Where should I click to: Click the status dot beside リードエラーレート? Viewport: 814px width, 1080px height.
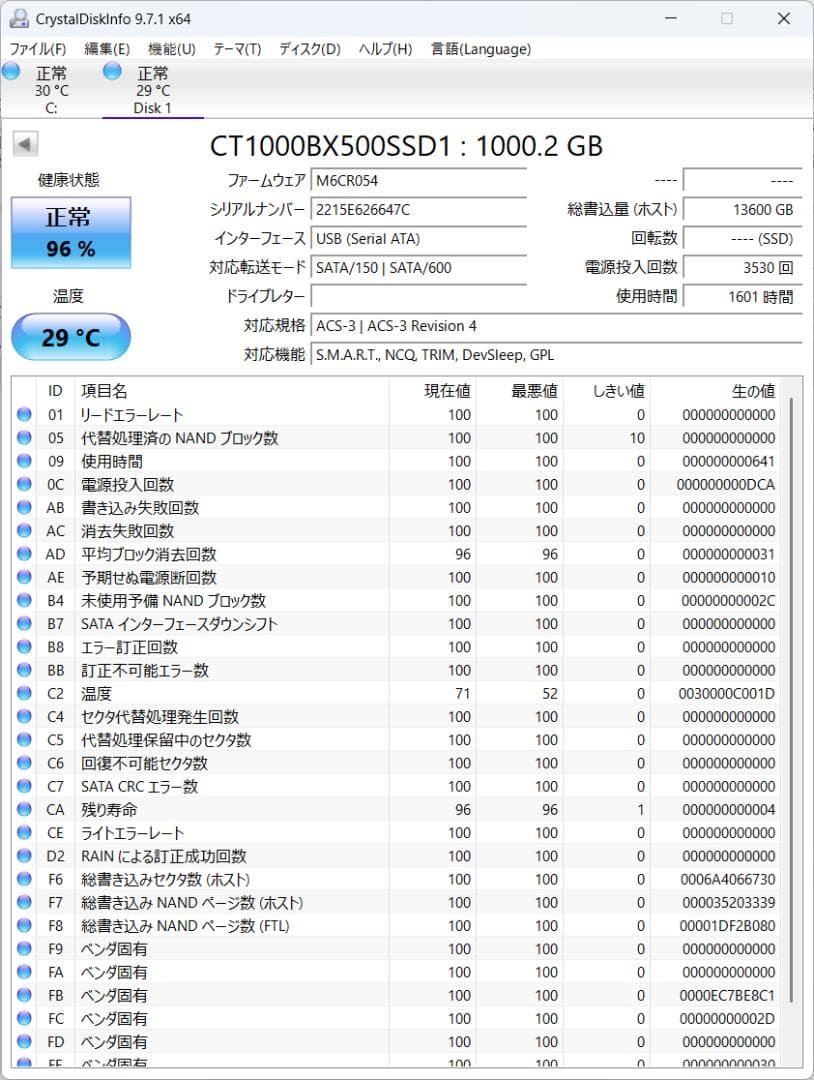coord(23,414)
